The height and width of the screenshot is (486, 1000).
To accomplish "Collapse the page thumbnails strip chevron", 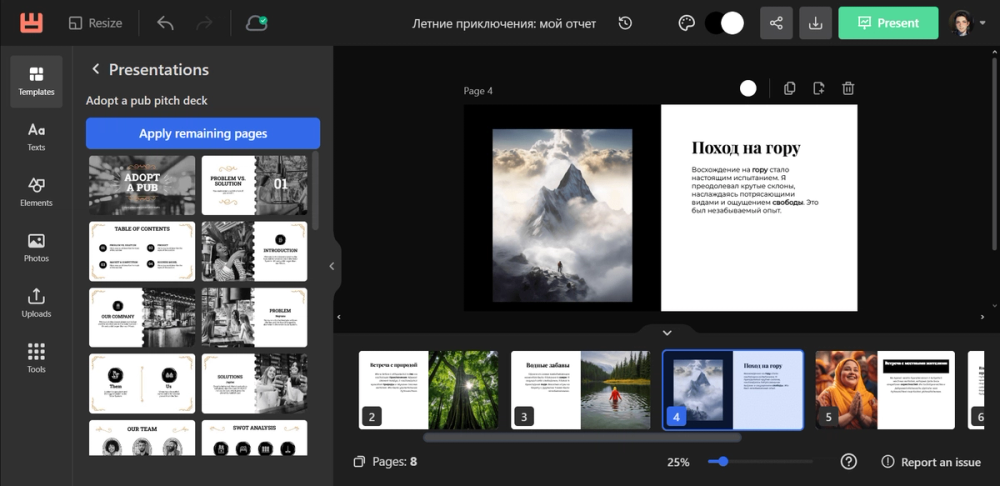I will [x=667, y=332].
